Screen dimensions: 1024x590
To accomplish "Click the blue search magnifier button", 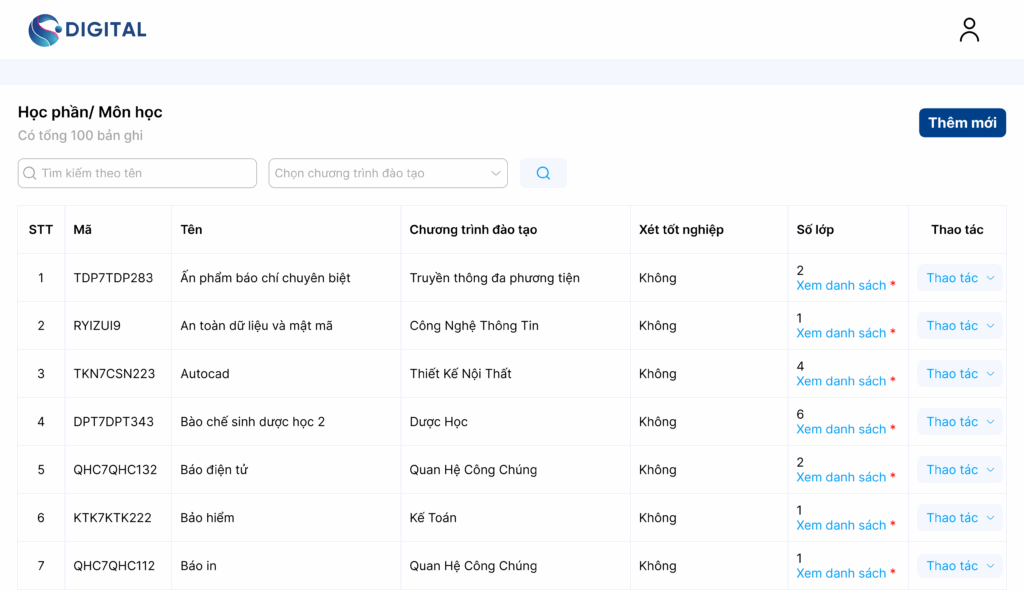I will coord(542,173).
